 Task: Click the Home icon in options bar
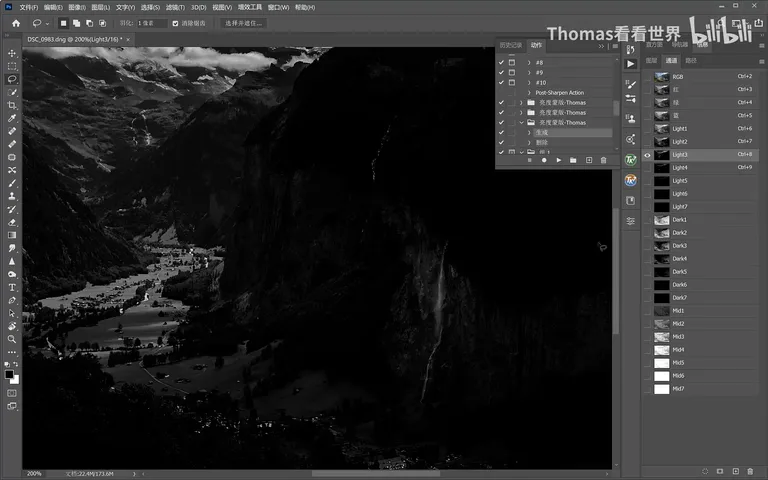point(16,23)
